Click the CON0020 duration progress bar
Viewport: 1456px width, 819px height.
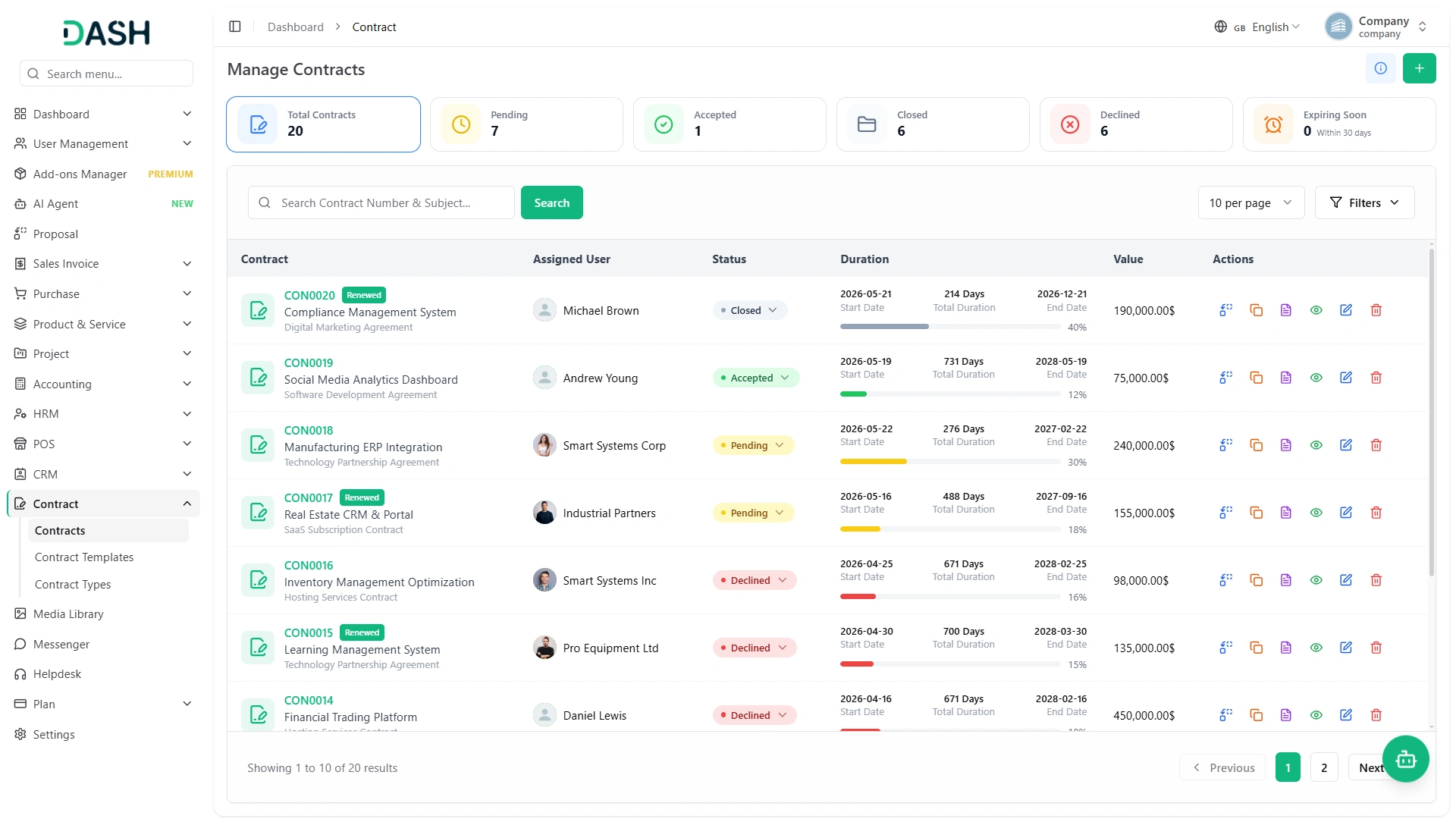[x=949, y=326]
